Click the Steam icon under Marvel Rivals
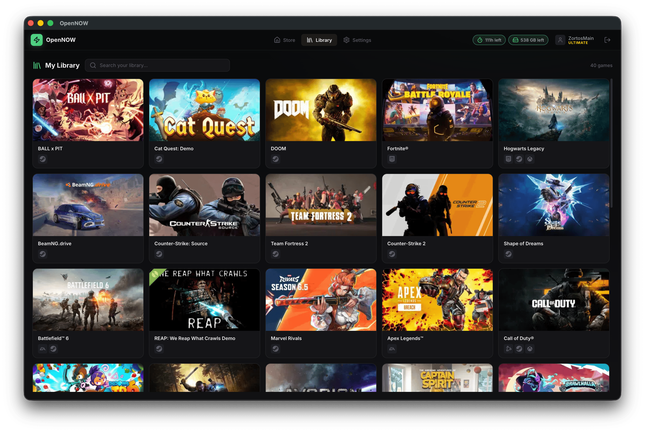This screenshot has width=645, height=432. pos(275,349)
